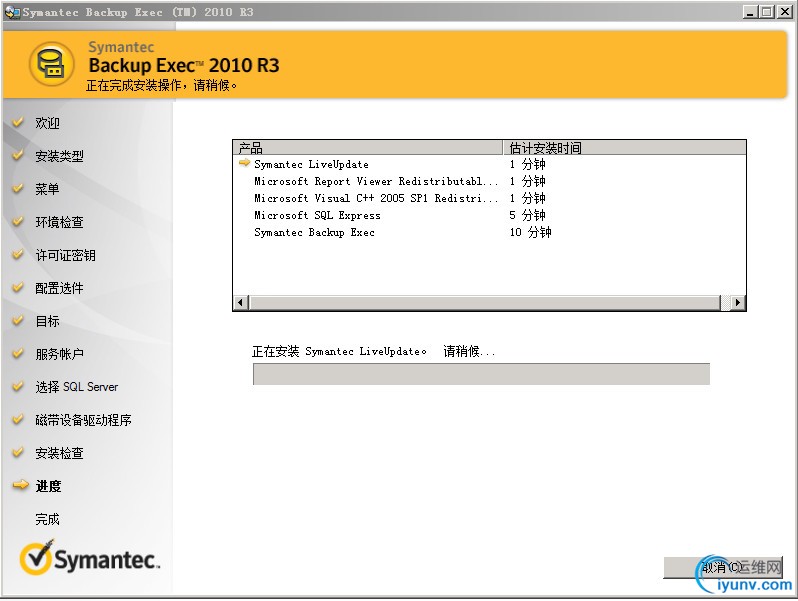This screenshot has height=601, width=798.
Task: Click the checkmark icon beside 许可证密钥
Action: [18, 254]
